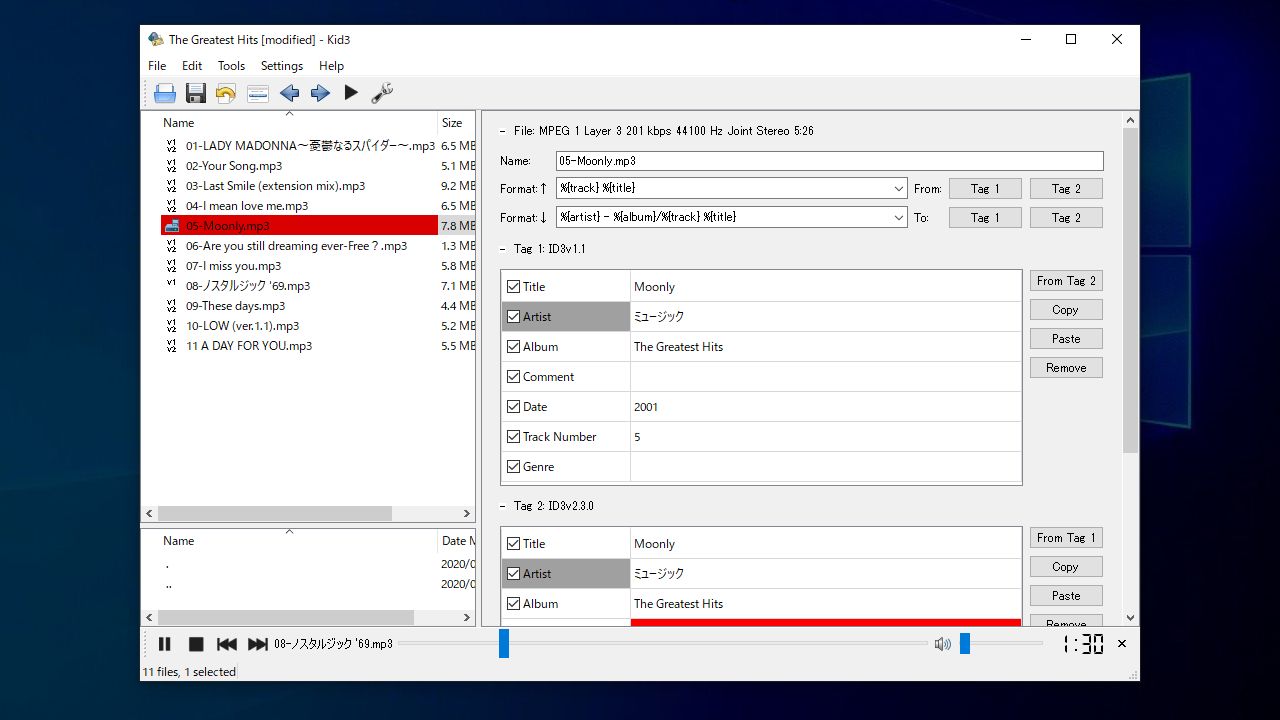Click the playback position slider handle
The height and width of the screenshot is (720, 1280).
[504, 643]
